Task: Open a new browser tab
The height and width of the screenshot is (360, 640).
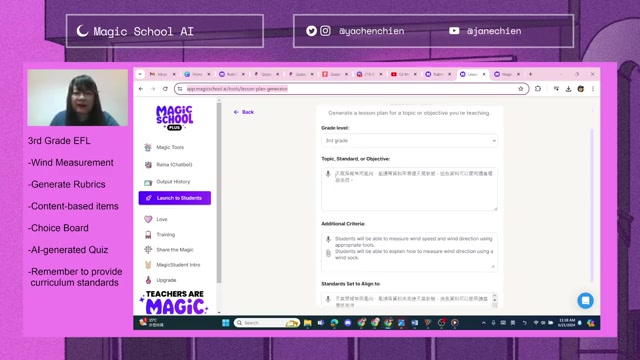Action: point(530,74)
